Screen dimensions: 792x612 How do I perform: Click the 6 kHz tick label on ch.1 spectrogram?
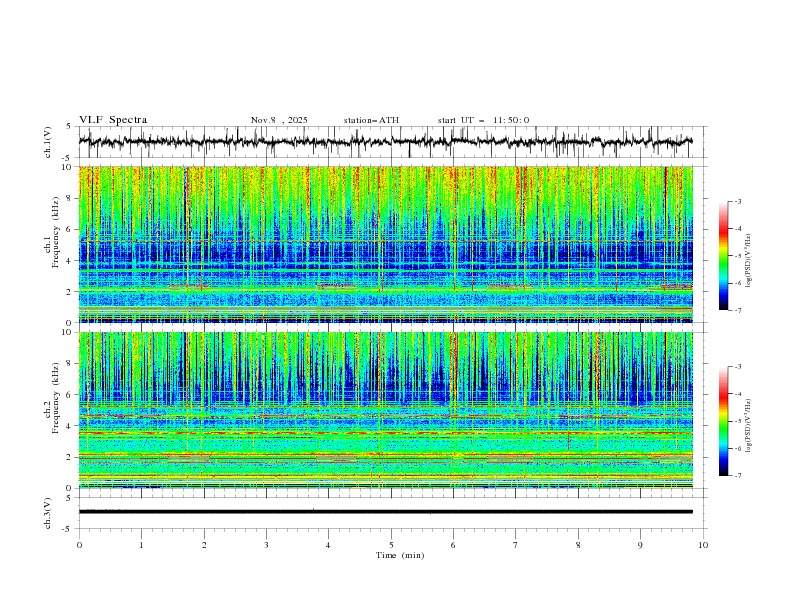tap(71, 229)
